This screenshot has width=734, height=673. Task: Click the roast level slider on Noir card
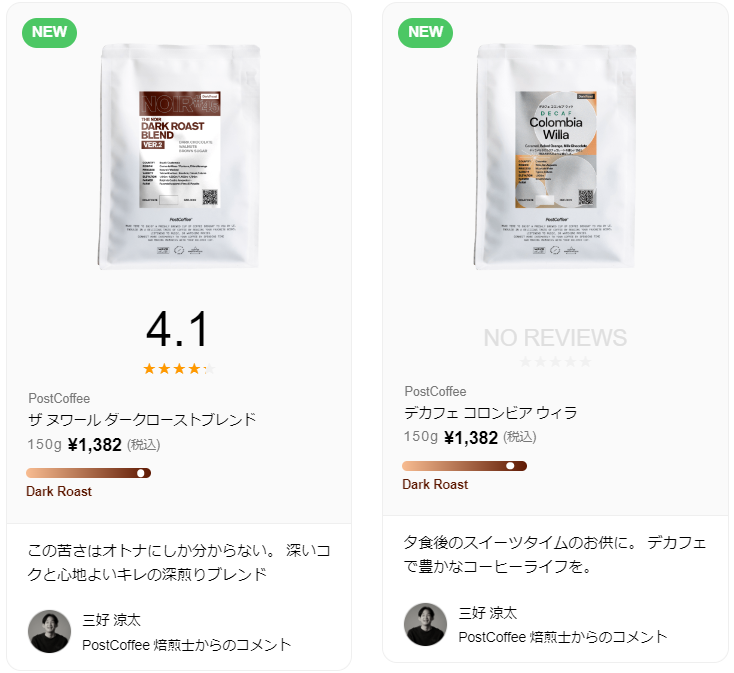[88, 473]
